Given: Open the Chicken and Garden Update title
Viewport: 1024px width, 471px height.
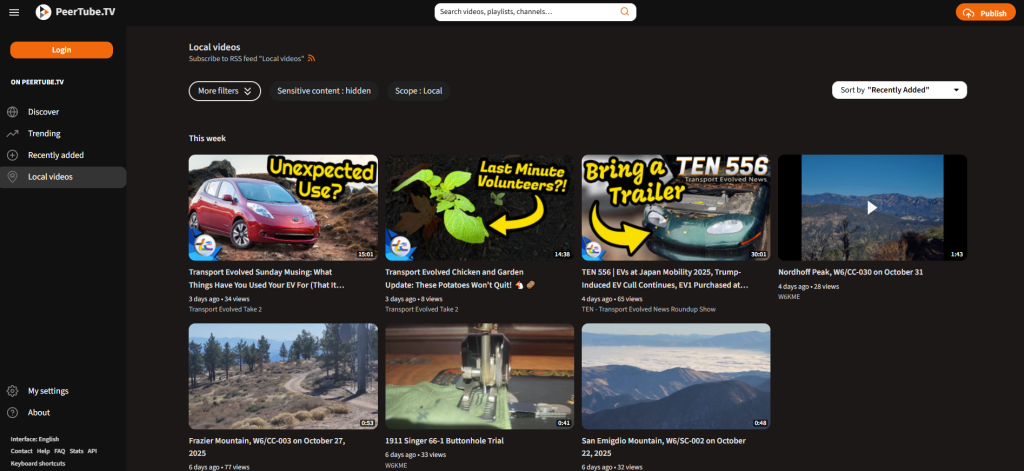Looking at the screenshot, I should pyautogui.click(x=460, y=278).
